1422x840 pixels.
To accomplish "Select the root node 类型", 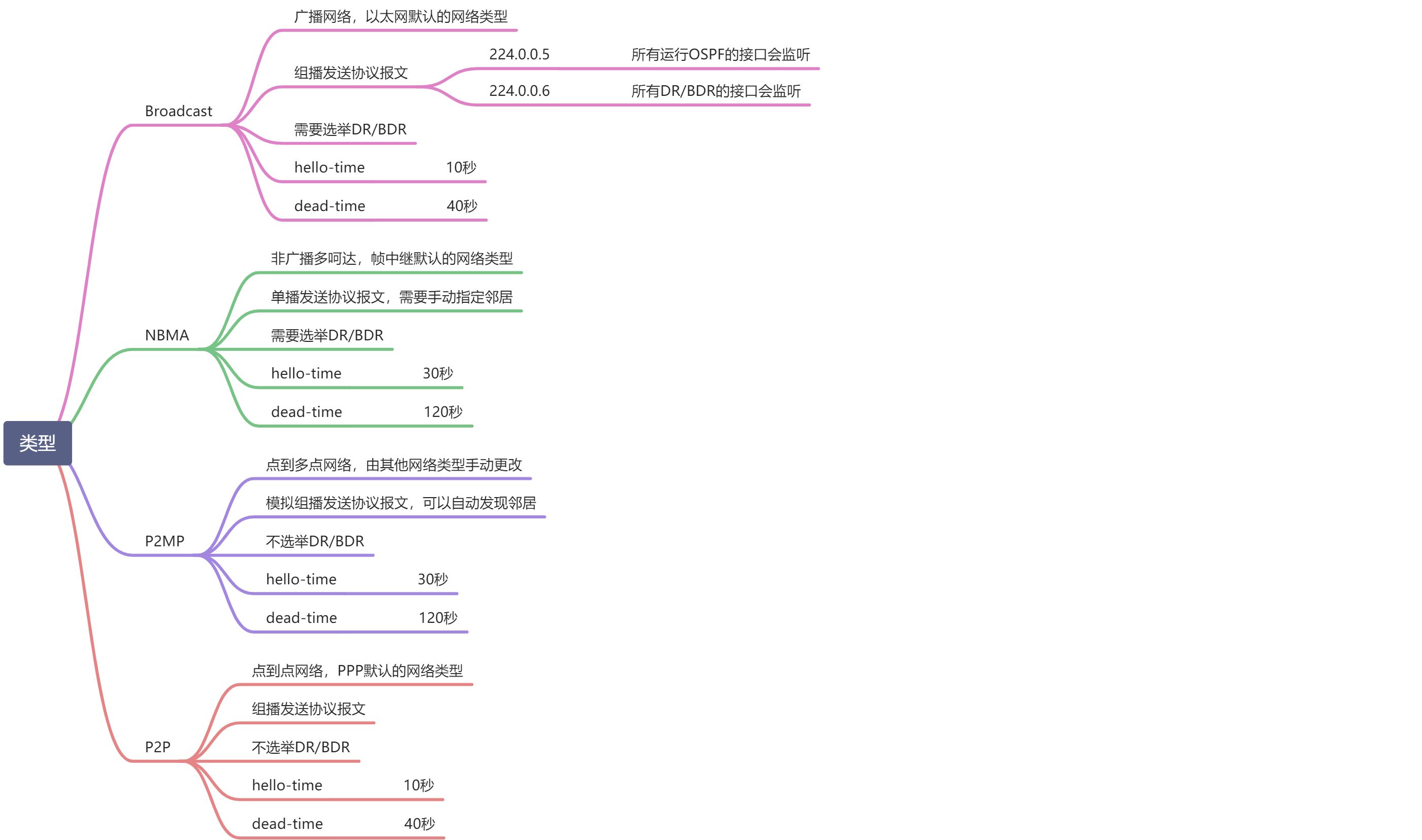I will (38, 443).
